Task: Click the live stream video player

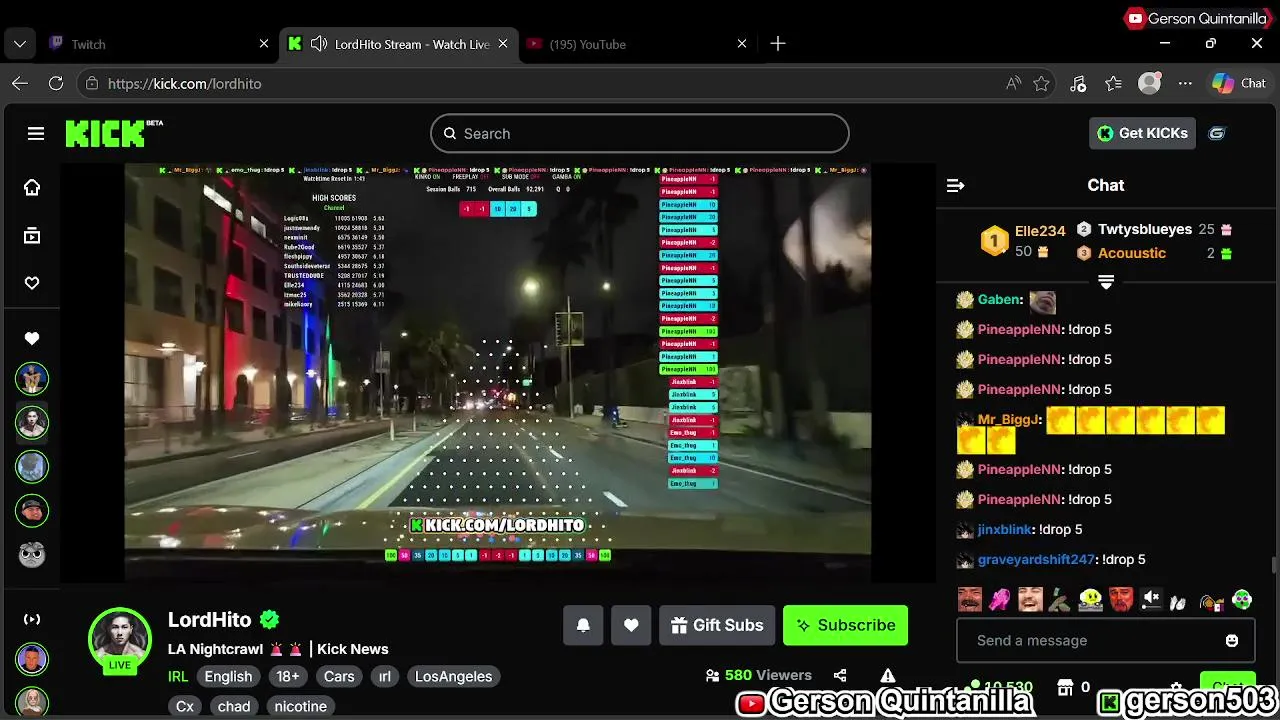Action: (x=497, y=372)
